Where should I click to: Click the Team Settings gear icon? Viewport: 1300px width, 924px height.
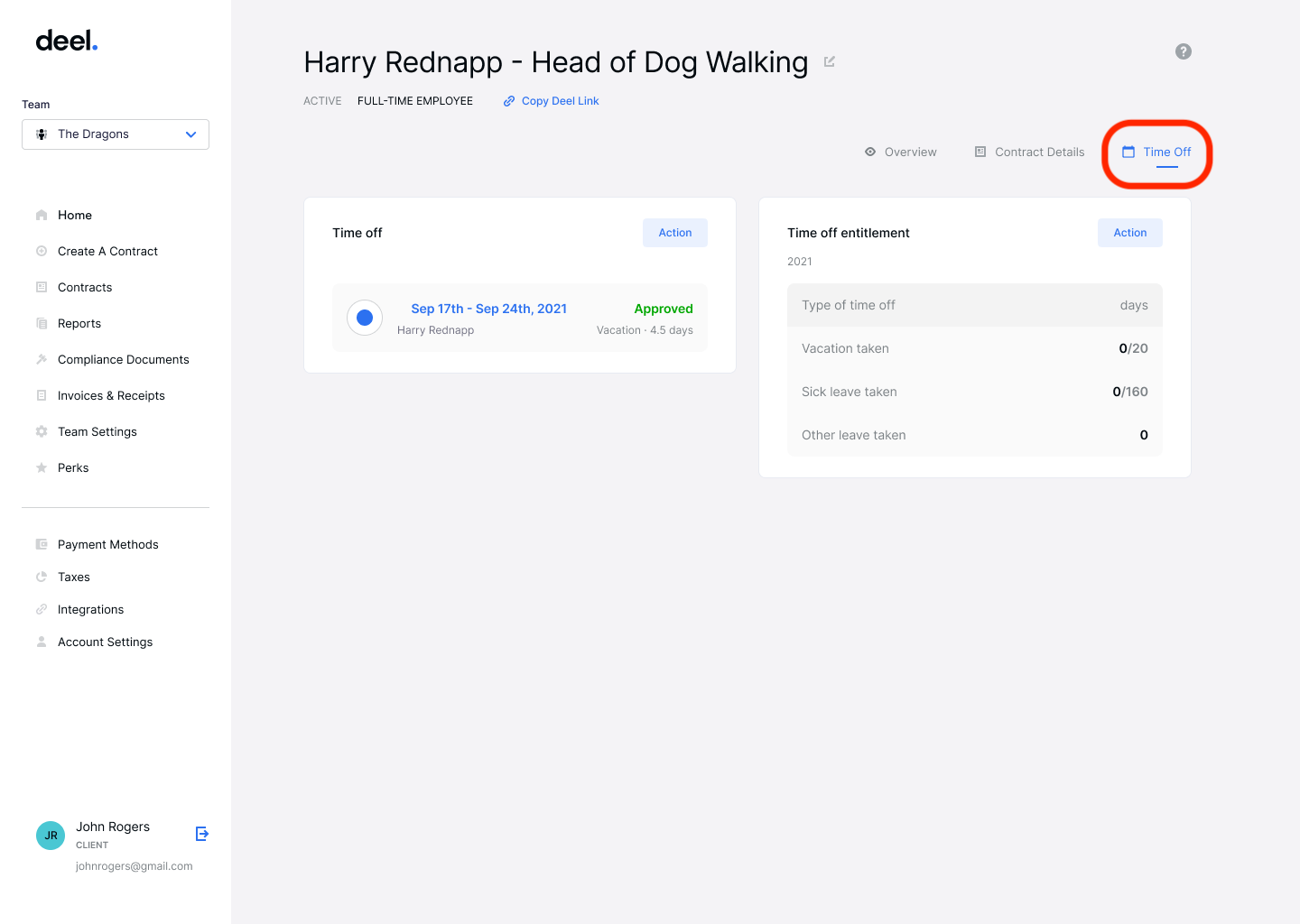tap(41, 431)
